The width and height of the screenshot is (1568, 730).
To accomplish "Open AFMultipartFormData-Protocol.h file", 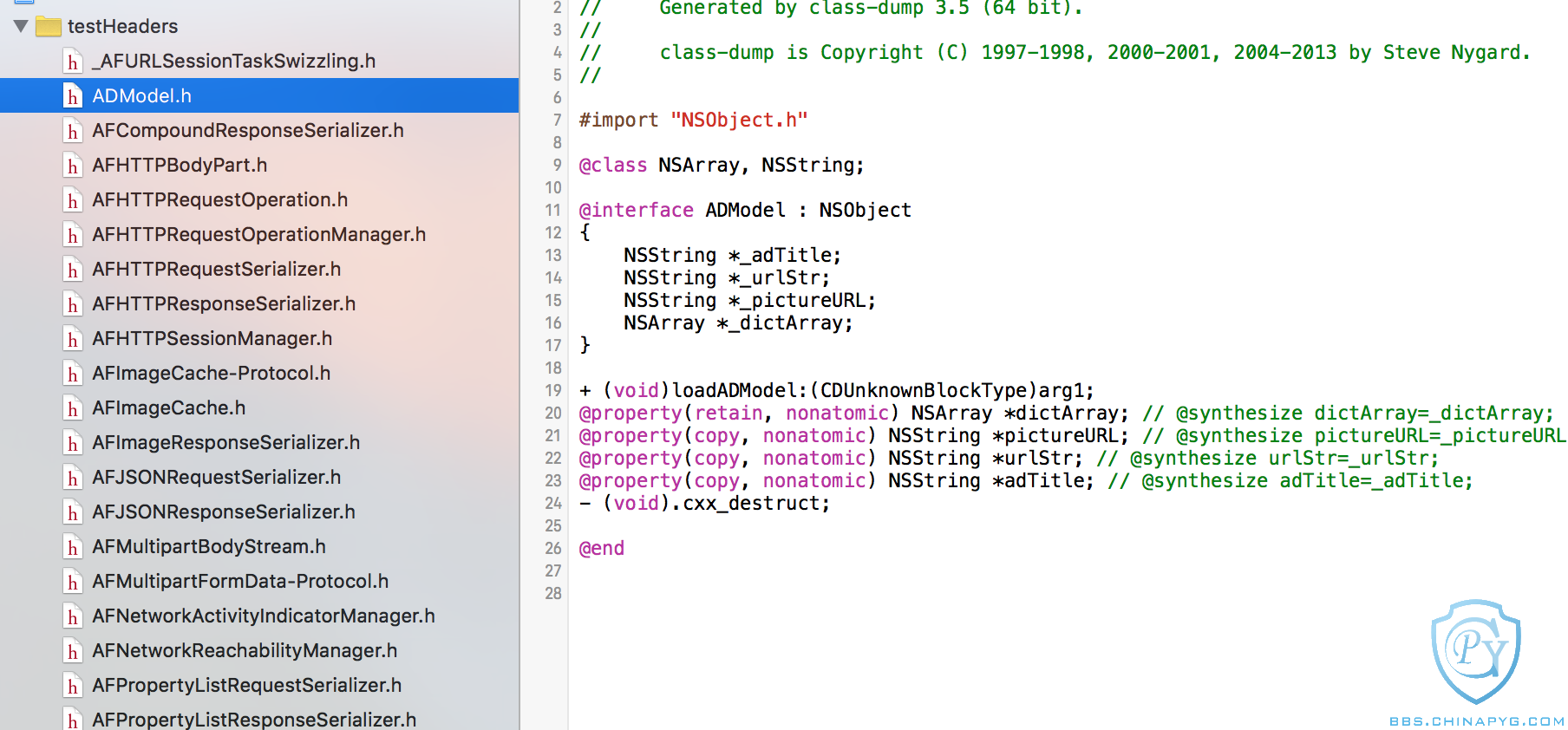I will coord(240,581).
